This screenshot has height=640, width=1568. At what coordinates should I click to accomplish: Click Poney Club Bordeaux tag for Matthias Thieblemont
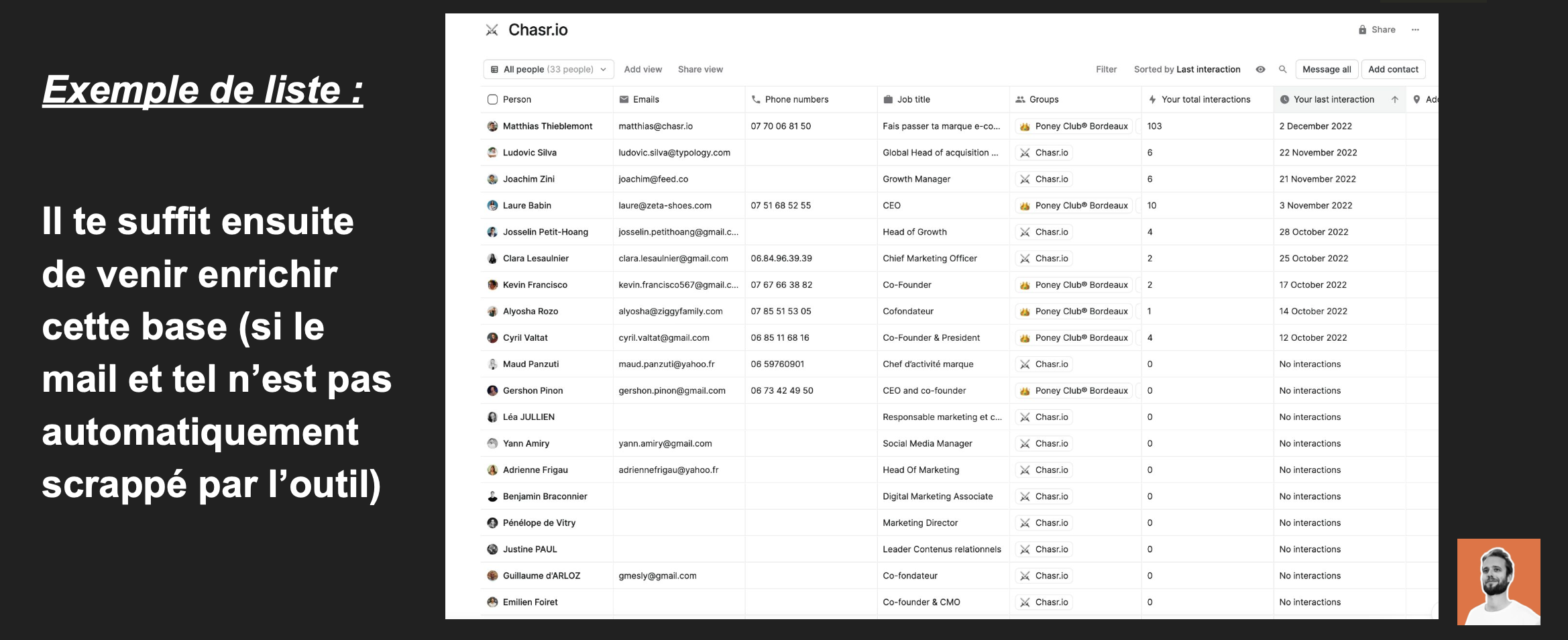(1074, 126)
